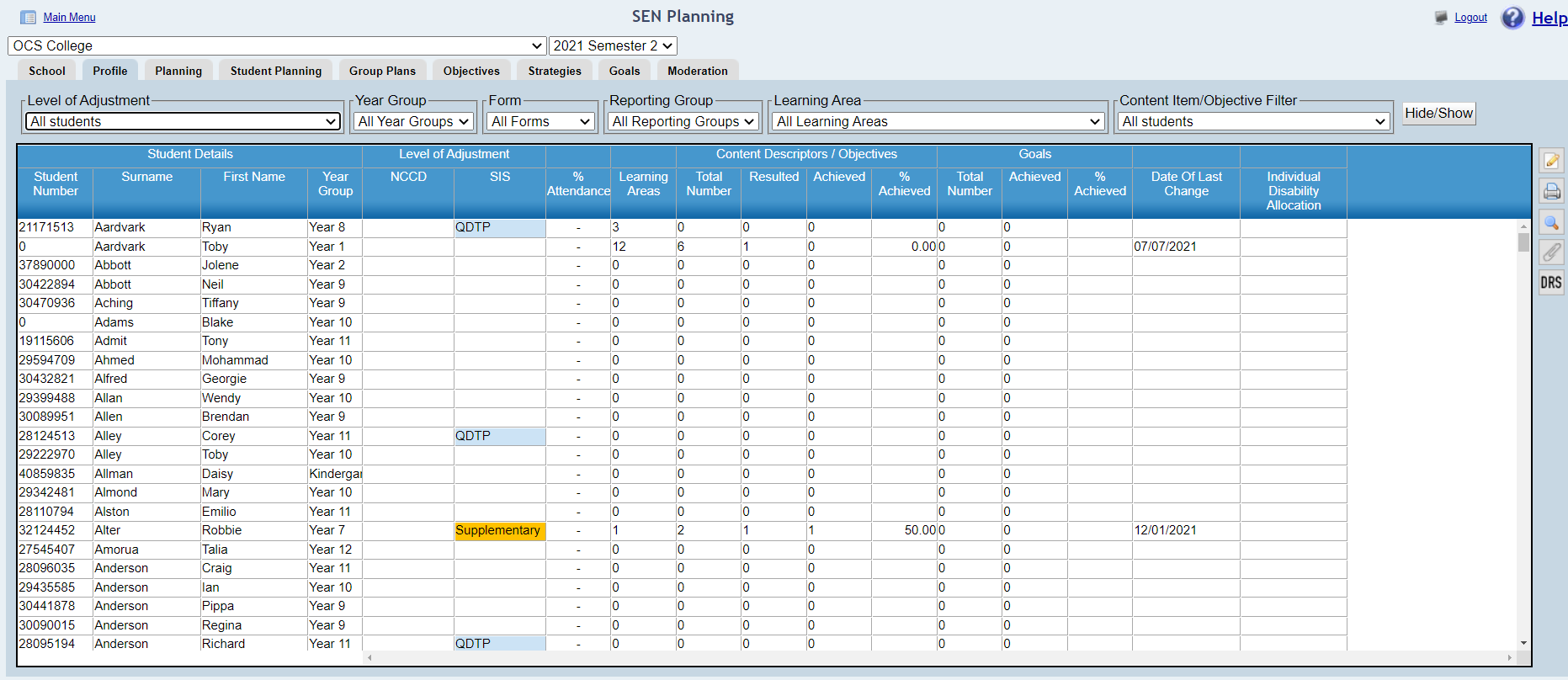Open the All Reporting Groups dropdown
The image size is (1568, 680).
click(683, 122)
